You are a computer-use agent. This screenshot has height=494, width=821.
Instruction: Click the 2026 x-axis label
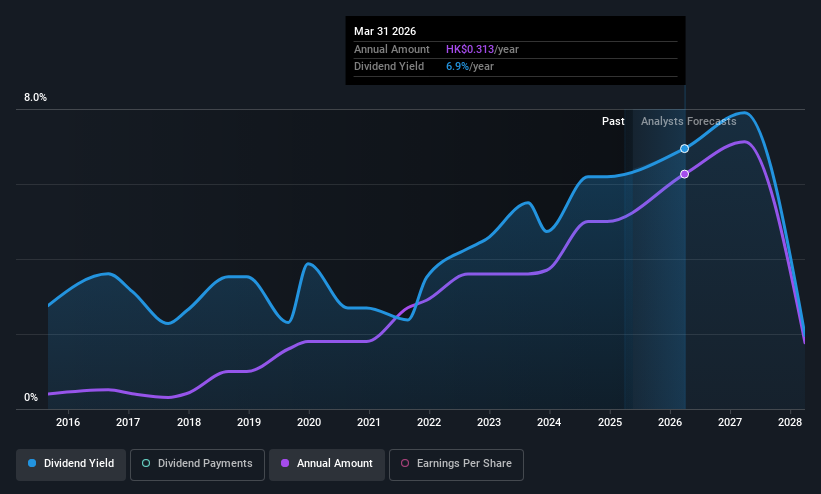(x=670, y=422)
